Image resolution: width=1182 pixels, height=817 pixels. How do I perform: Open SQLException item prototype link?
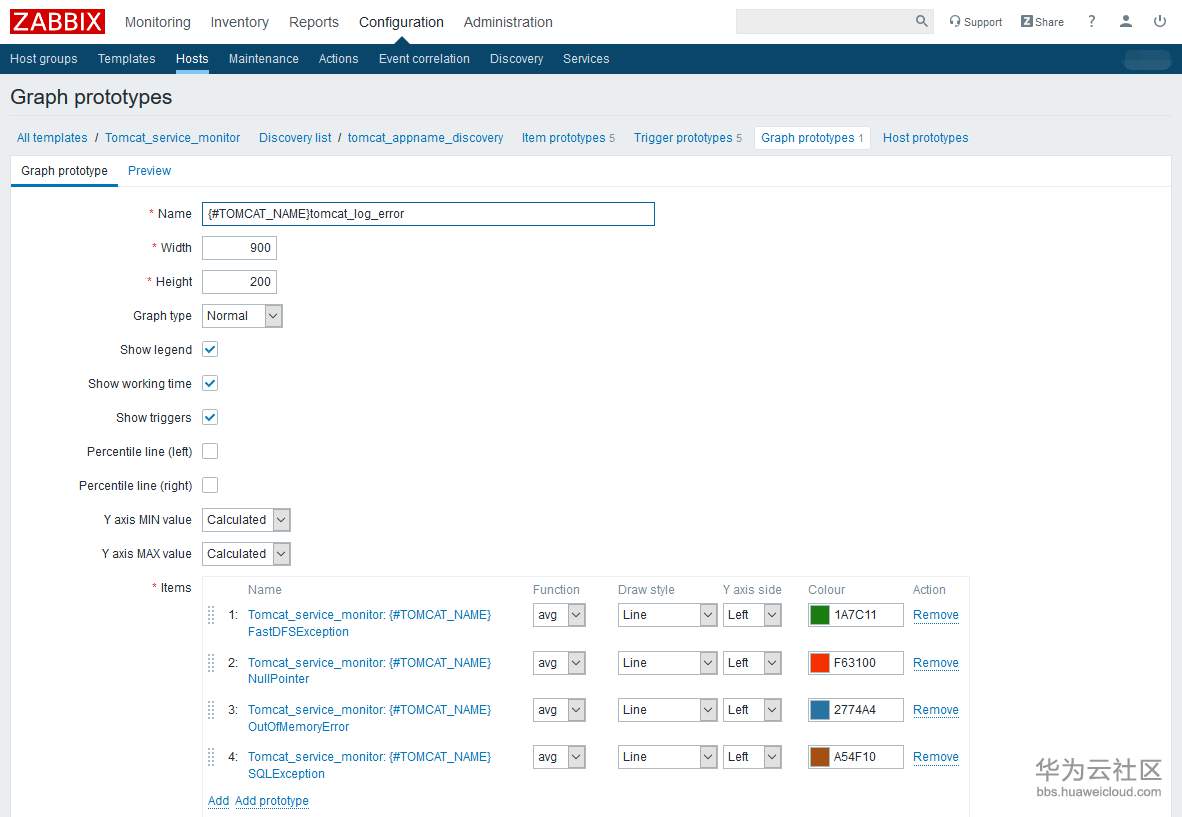[x=369, y=765]
